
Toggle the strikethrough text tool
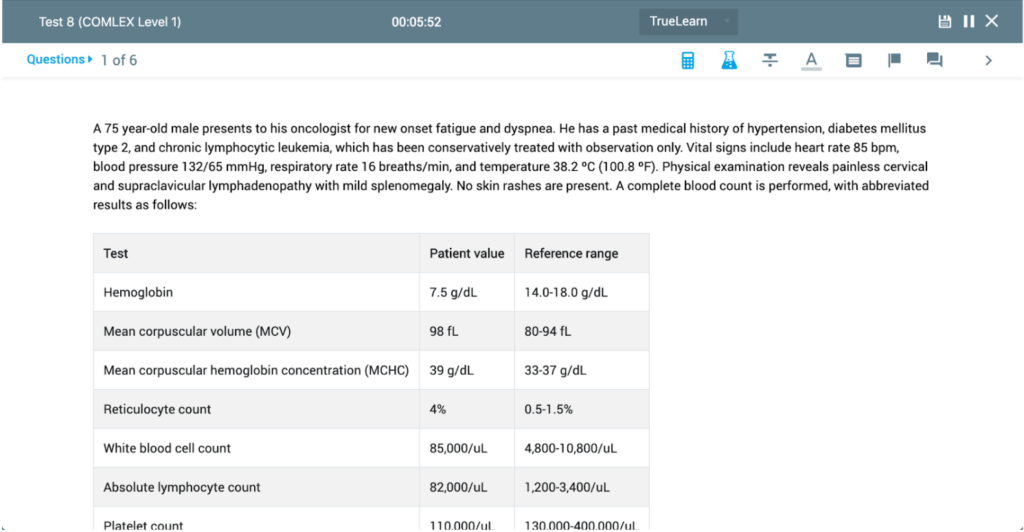770,61
